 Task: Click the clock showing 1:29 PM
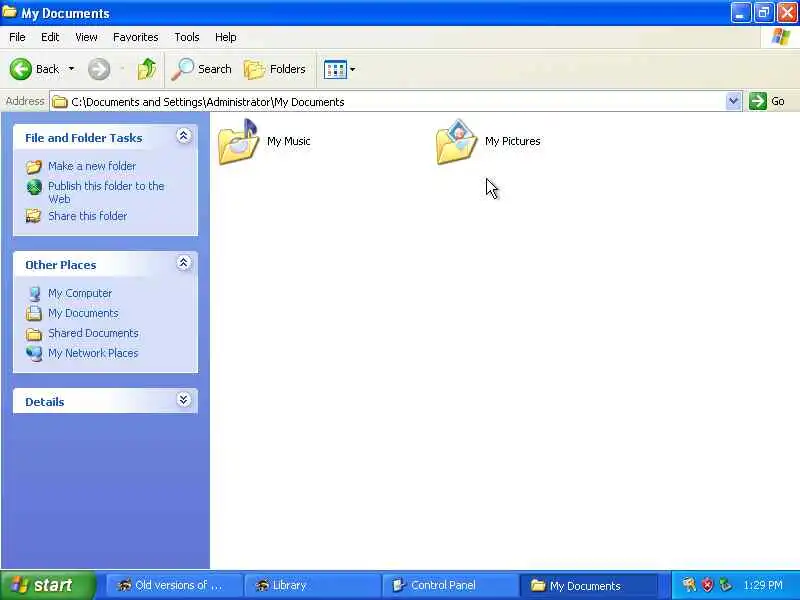point(763,585)
